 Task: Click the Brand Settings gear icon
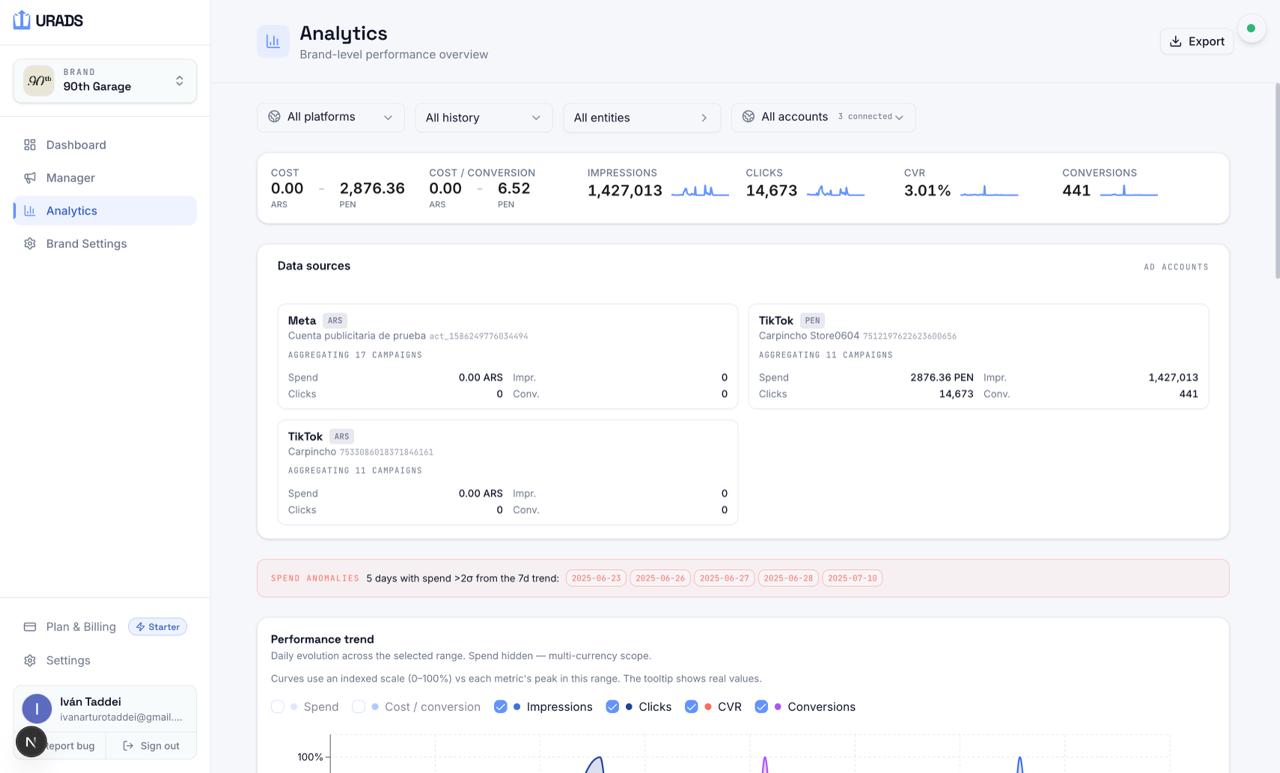pos(30,244)
